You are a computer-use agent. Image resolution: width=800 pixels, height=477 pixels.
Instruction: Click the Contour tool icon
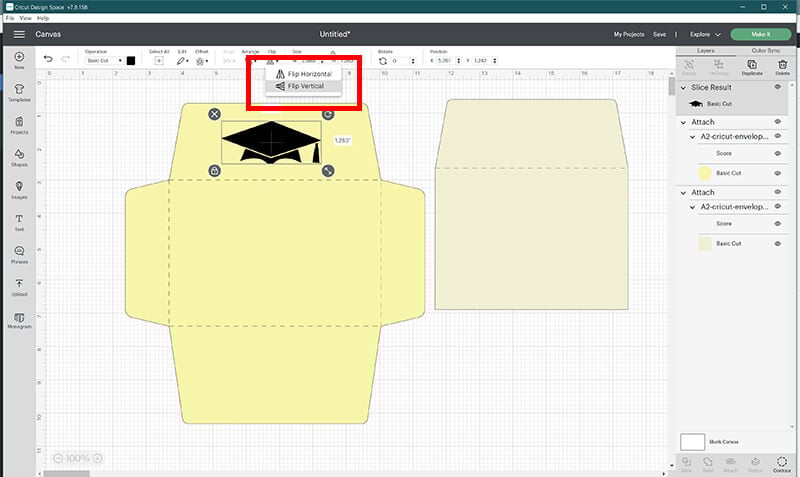[x=782, y=462]
